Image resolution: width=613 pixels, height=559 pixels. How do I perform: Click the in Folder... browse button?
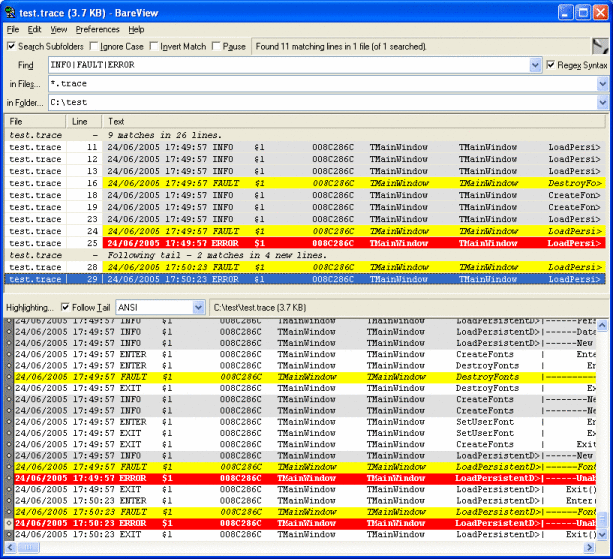click(24, 102)
